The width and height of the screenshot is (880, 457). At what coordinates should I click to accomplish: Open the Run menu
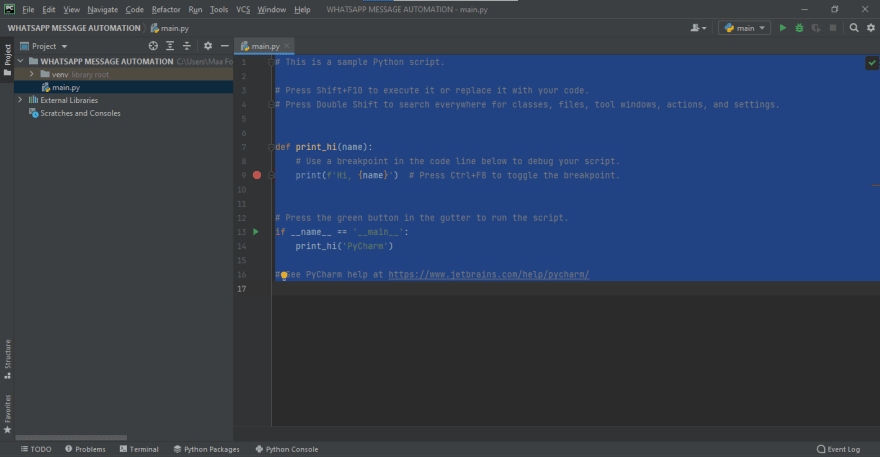click(x=195, y=10)
